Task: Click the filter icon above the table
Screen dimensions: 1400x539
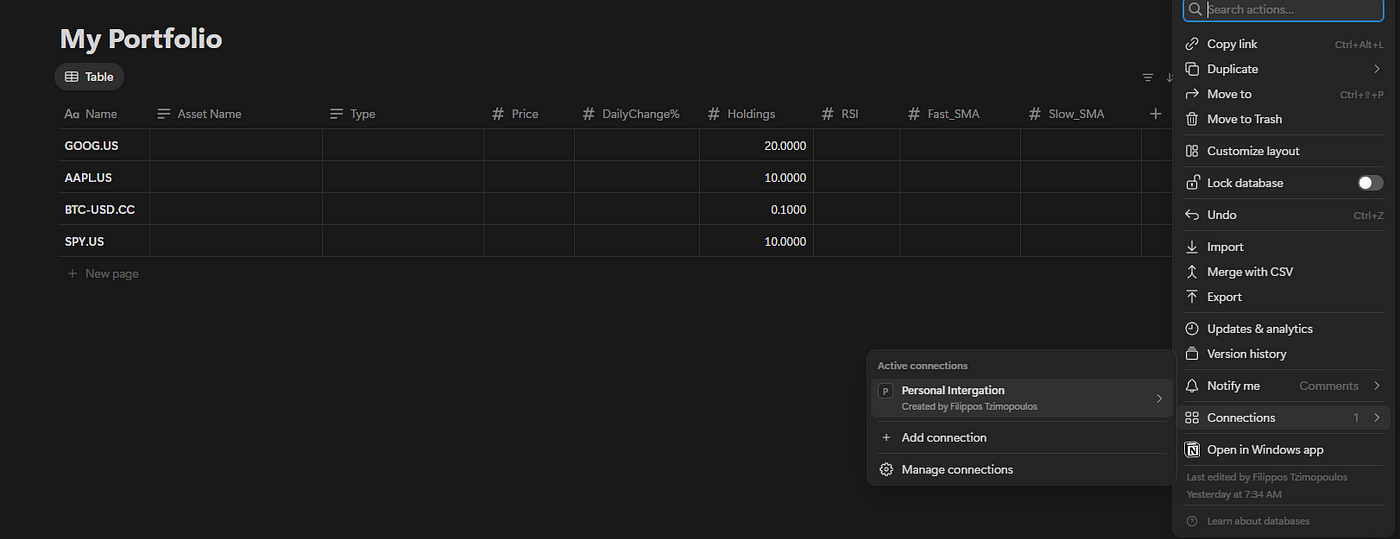Action: (x=1148, y=77)
